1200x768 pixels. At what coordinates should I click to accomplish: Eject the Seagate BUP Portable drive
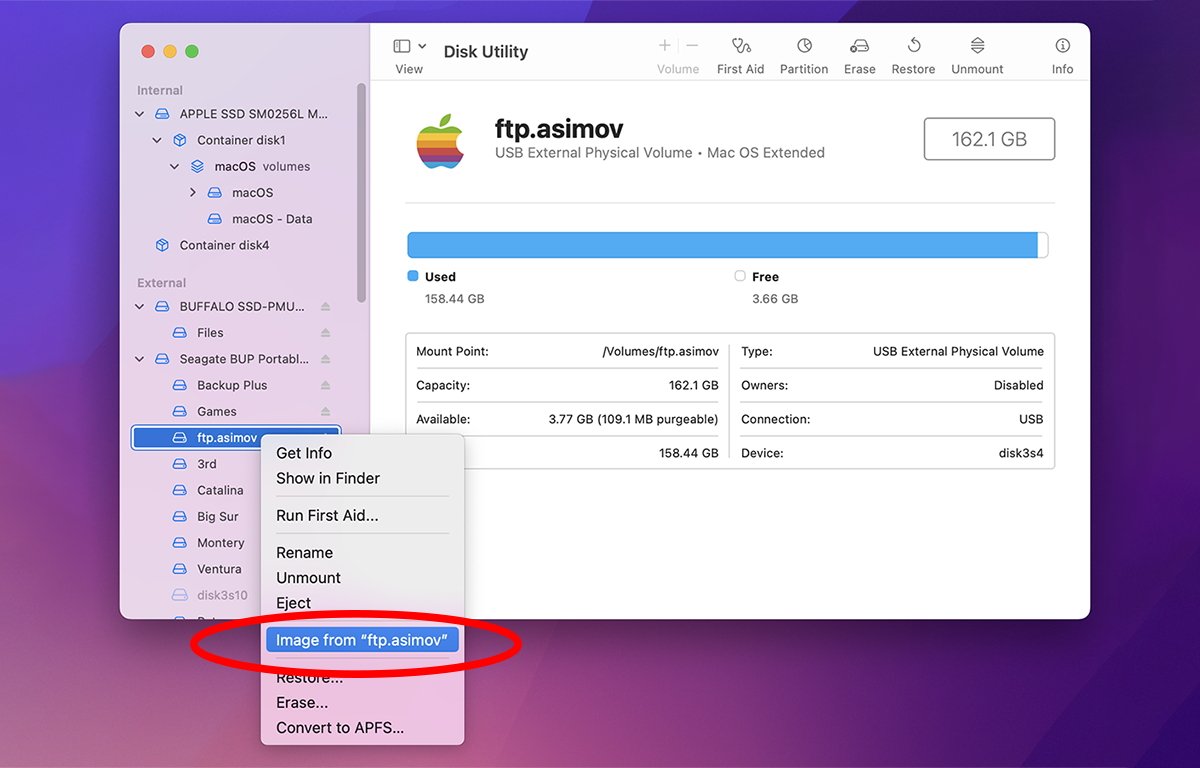point(325,359)
